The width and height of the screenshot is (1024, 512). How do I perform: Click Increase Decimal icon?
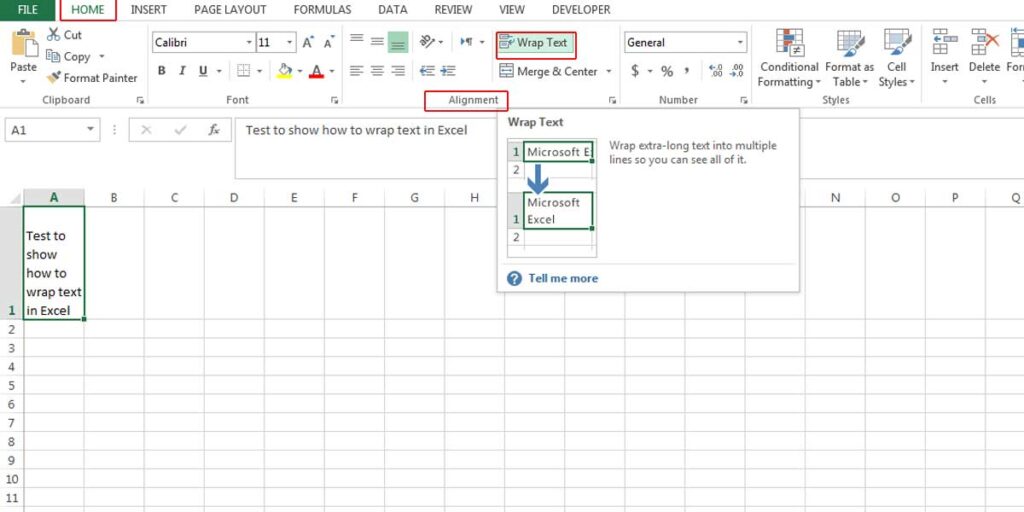point(716,71)
